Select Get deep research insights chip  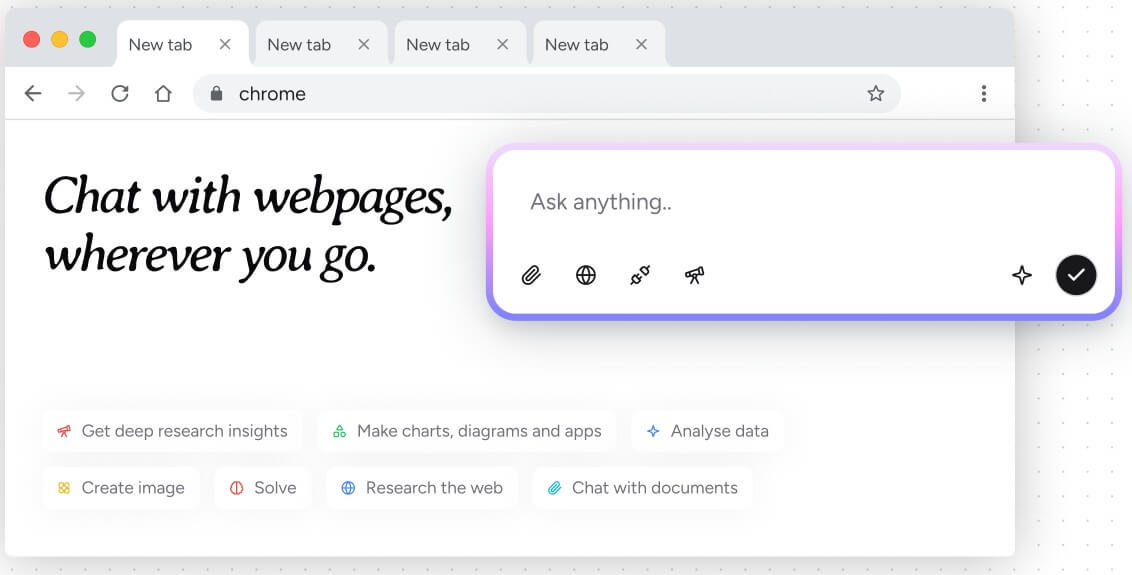pos(173,431)
